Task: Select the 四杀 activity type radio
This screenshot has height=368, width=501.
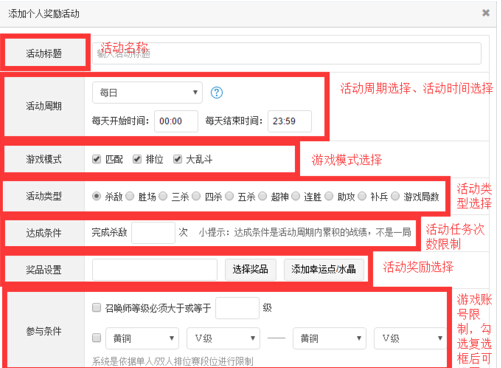Action: click(196, 196)
